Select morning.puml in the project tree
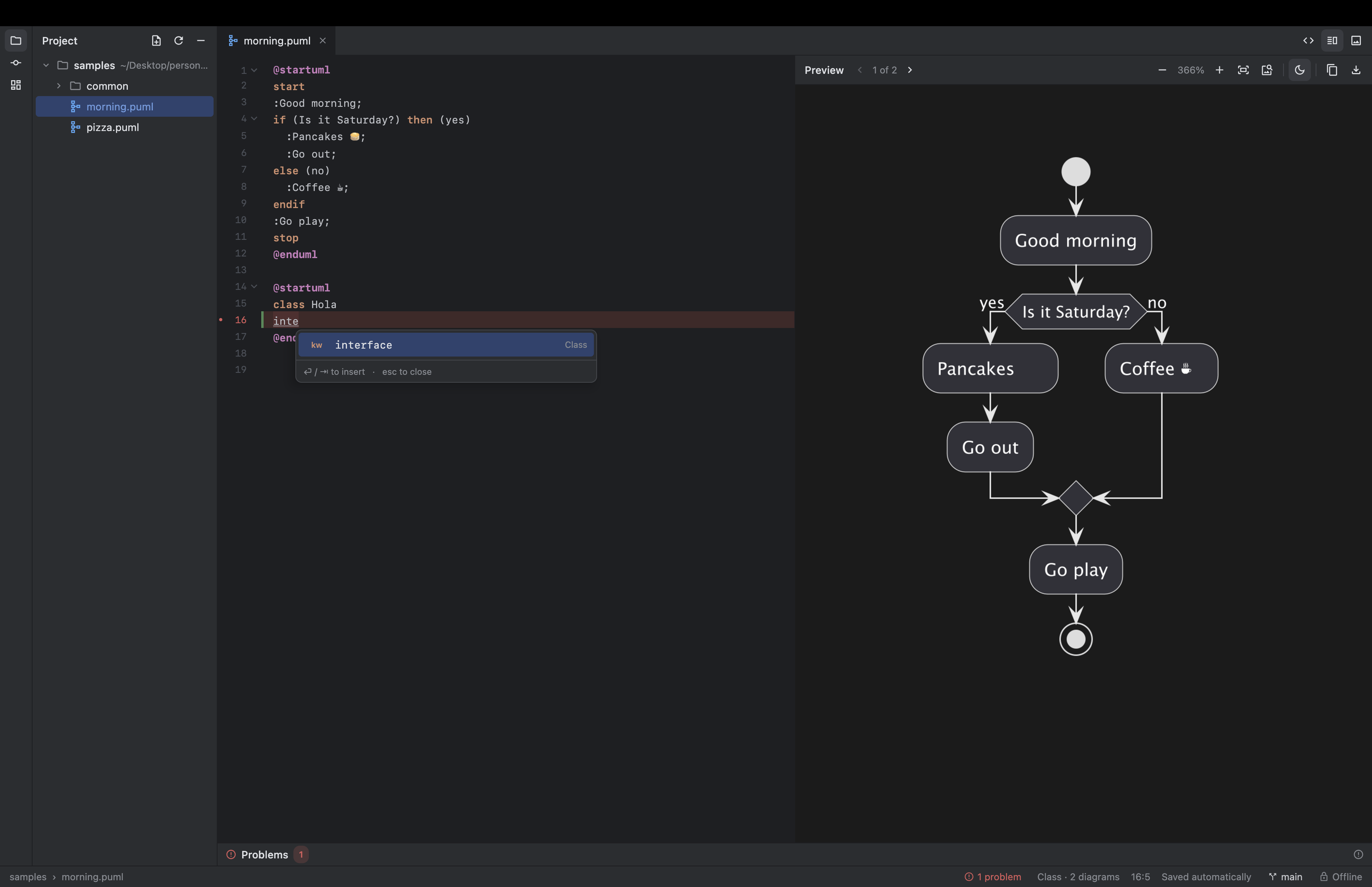The height and width of the screenshot is (887, 1372). tap(124, 106)
